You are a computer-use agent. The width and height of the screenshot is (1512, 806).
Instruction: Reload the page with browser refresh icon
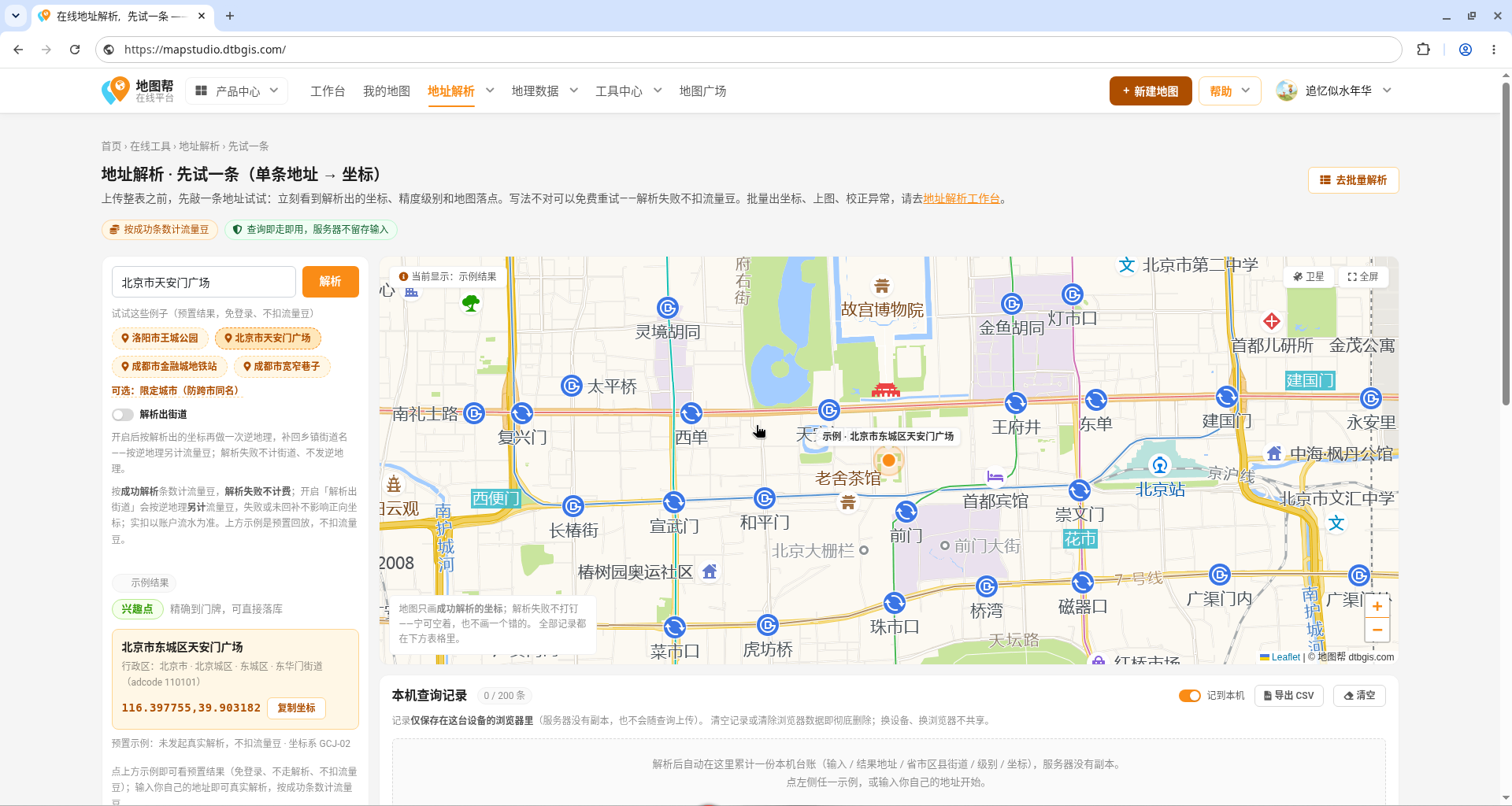click(75, 50)
